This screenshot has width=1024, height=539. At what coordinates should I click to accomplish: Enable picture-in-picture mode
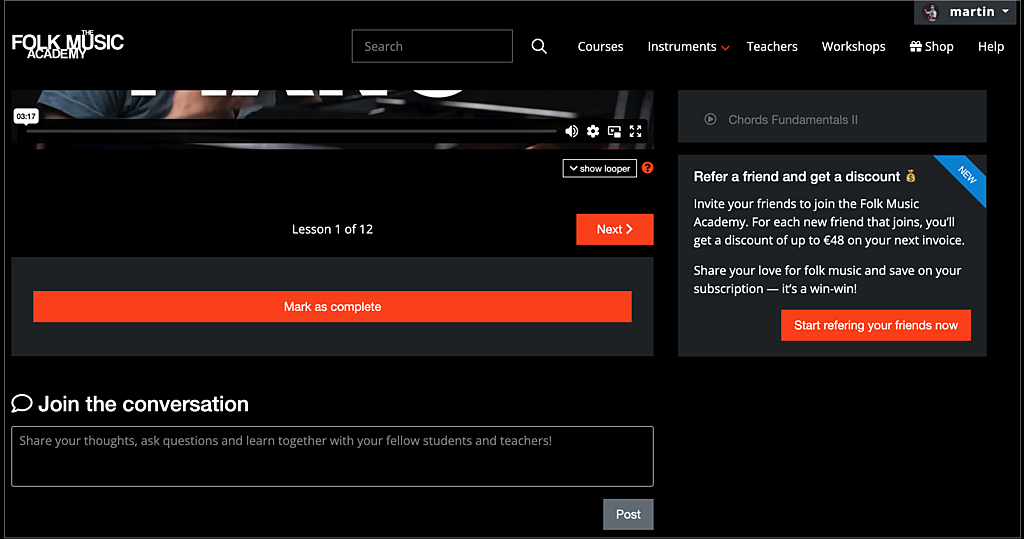tap(614, 131)
